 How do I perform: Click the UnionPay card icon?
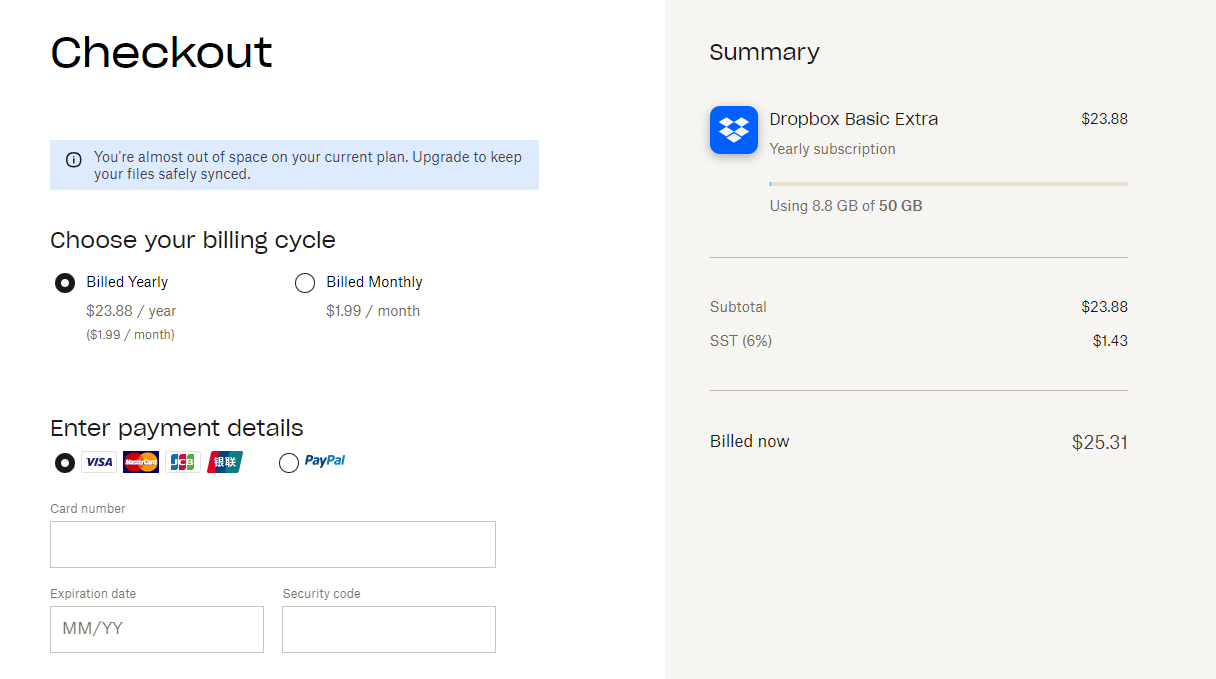(x=224, y=461)
